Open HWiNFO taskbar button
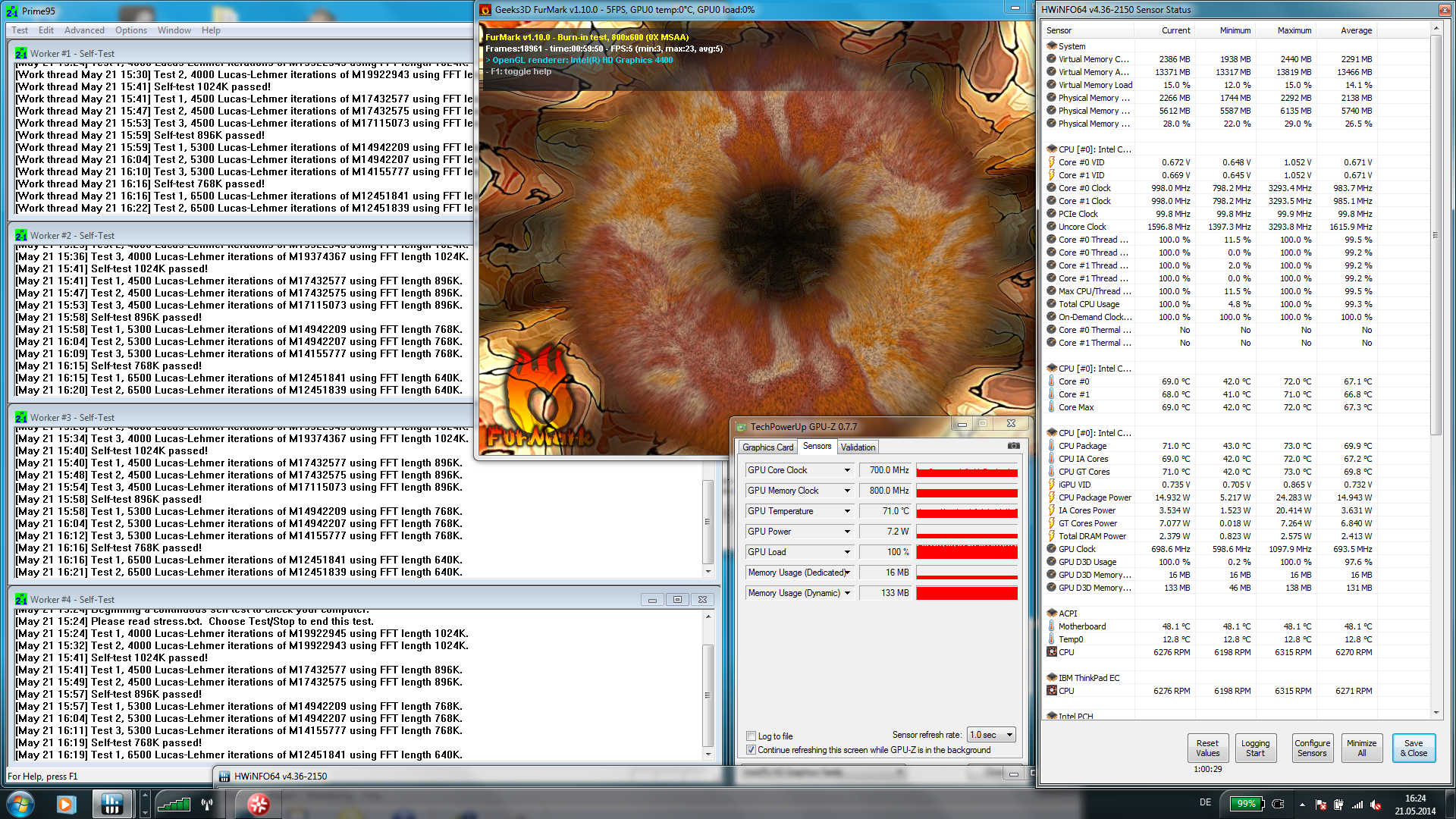 [112, 804]
